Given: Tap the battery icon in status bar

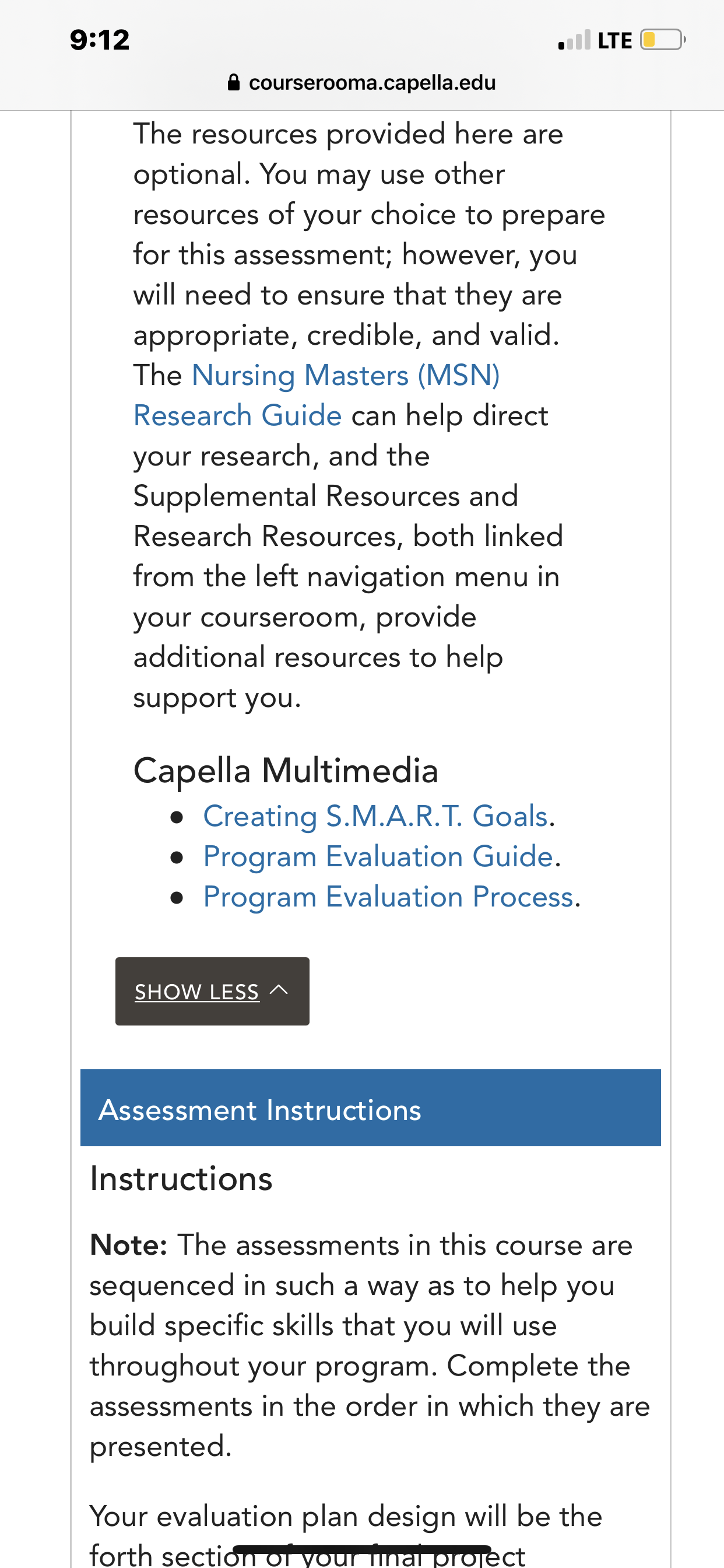Looking at the screenshot, I should [x=663, y=40].
